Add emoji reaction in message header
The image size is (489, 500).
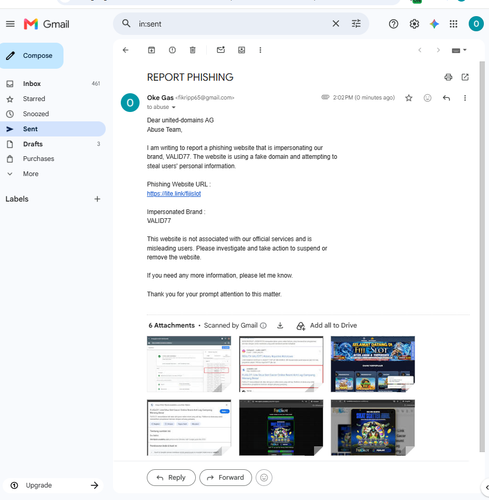[x=427, y=98]
